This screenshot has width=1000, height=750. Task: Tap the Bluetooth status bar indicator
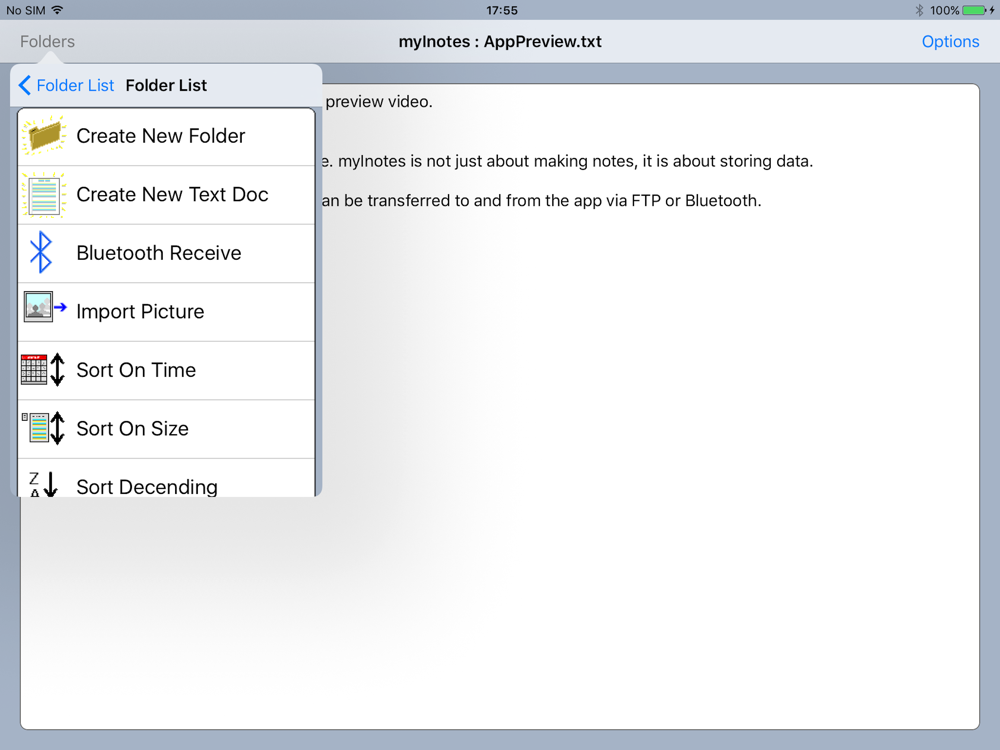click(919, 10)
